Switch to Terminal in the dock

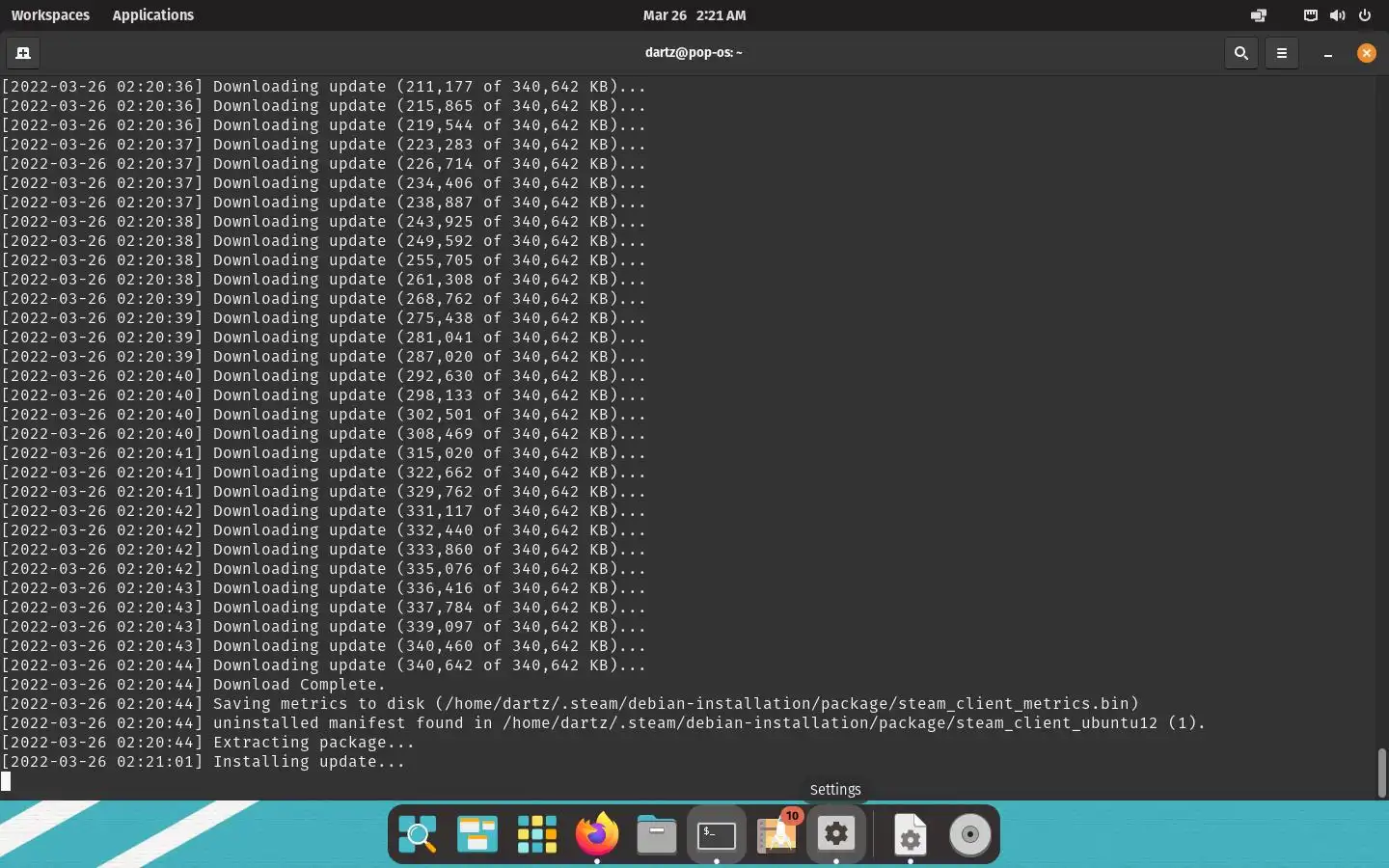click(717, 834)
